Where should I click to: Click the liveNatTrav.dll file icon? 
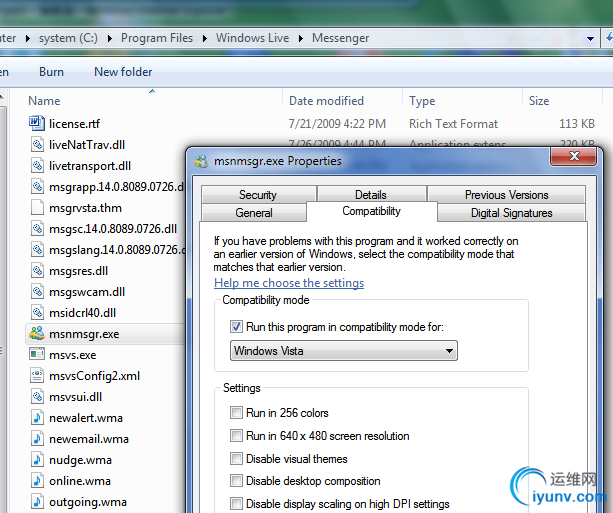coord(37,144)
